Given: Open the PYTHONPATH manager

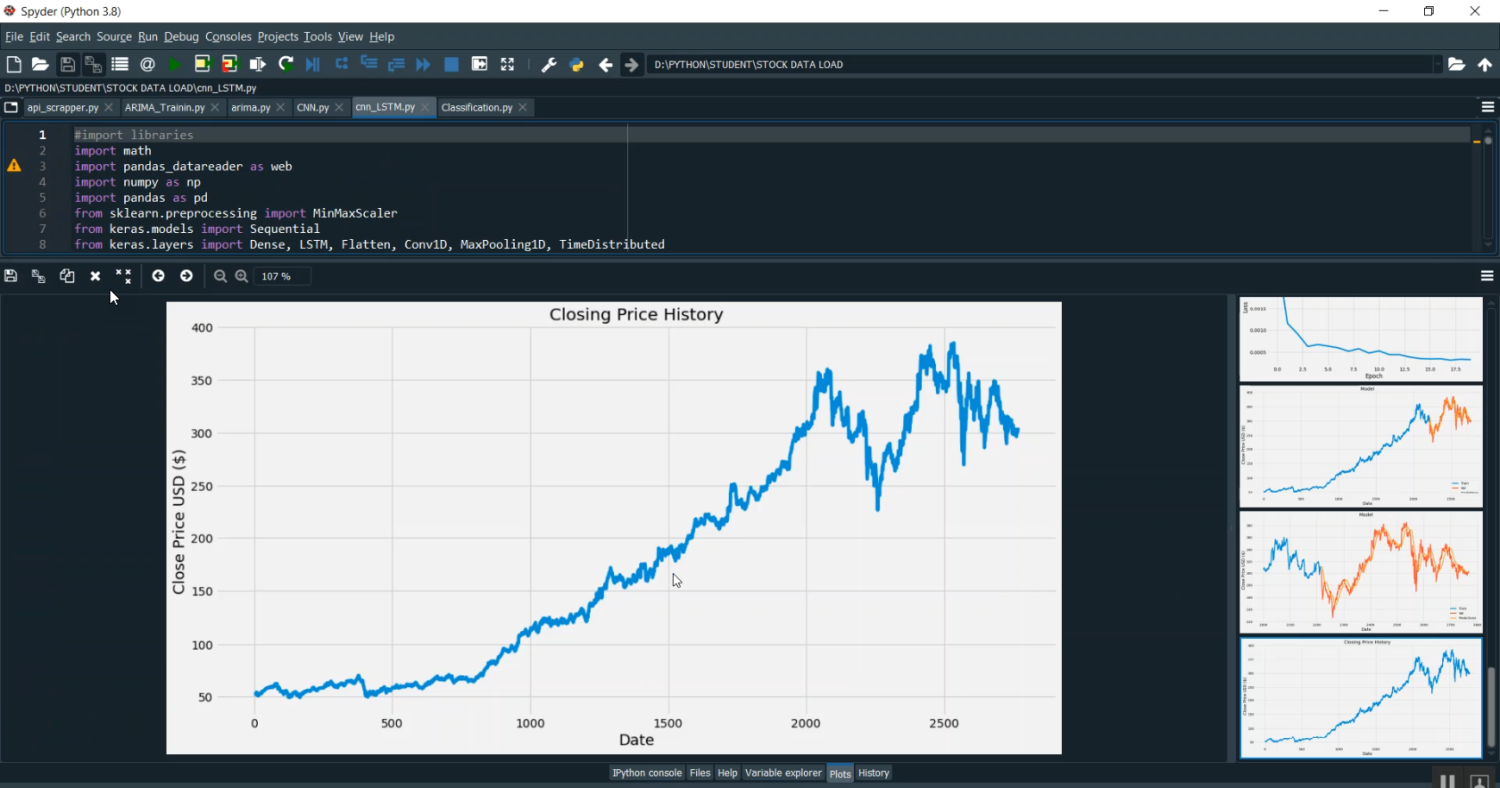Looking at the screenshot, I should click(576, 63).
